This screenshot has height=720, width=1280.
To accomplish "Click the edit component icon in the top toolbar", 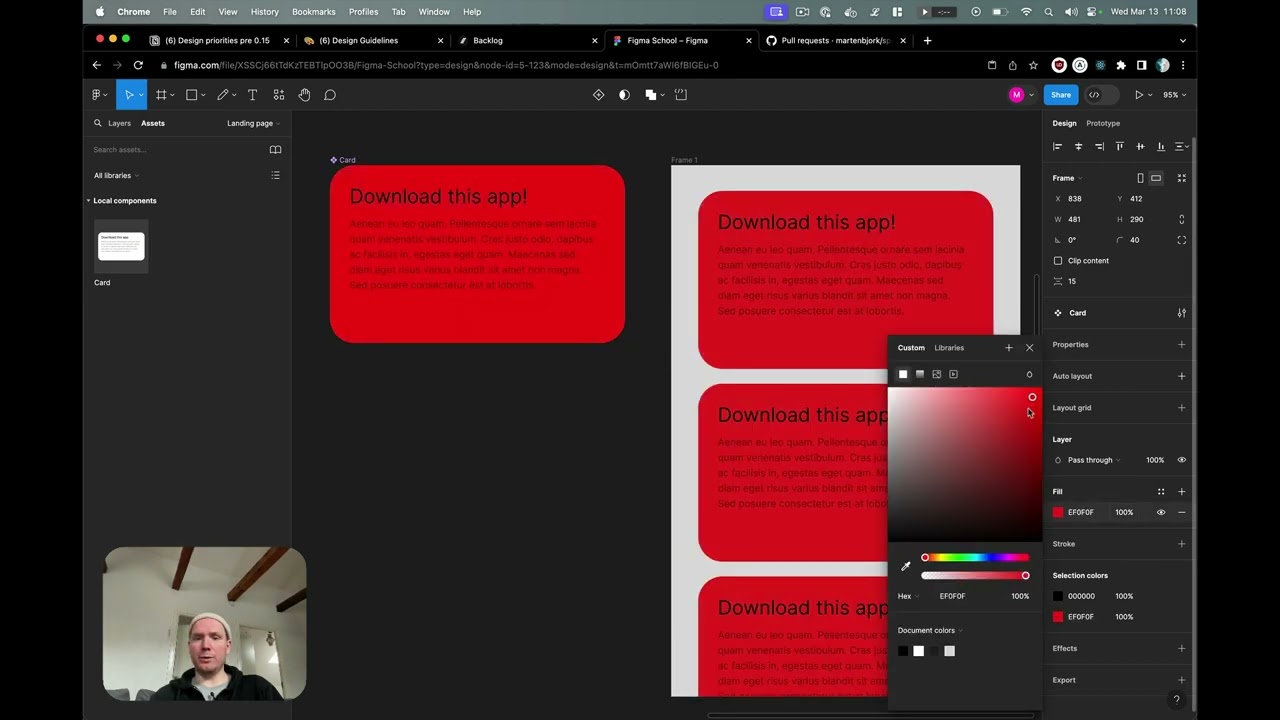I will coord(598,95).
